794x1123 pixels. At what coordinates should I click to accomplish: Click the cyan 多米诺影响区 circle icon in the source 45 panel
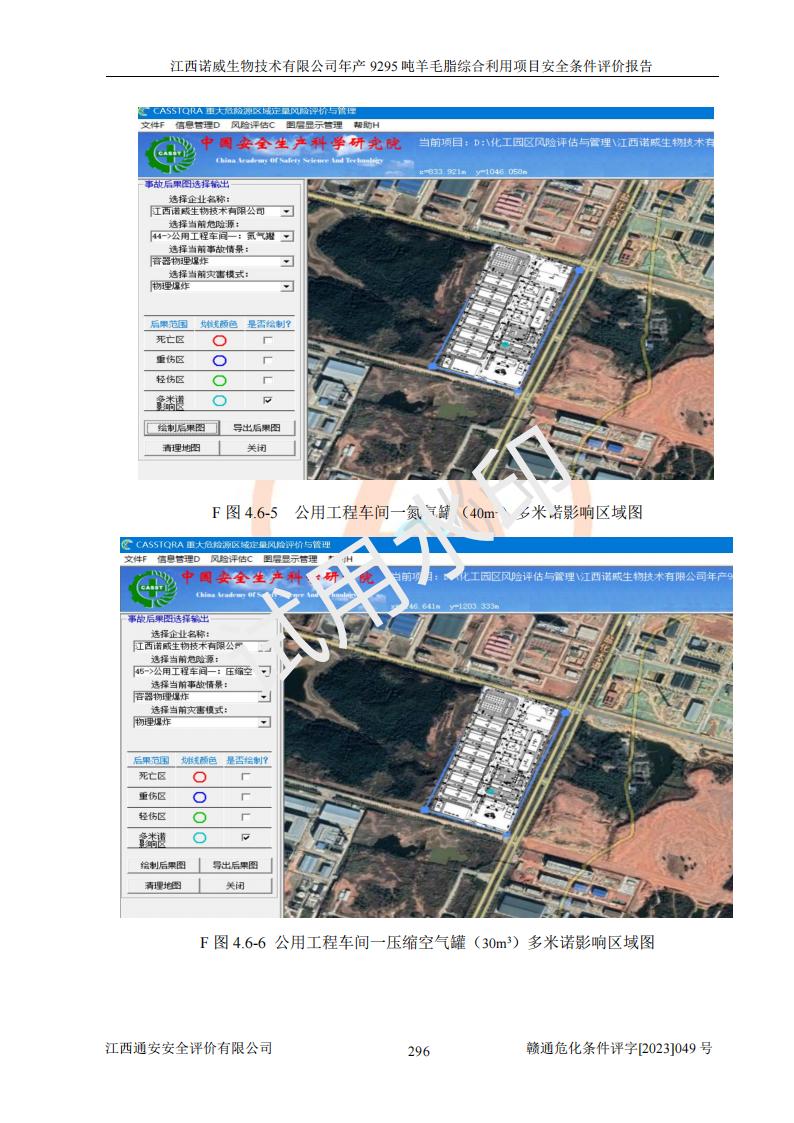click(x=200, y=838)
